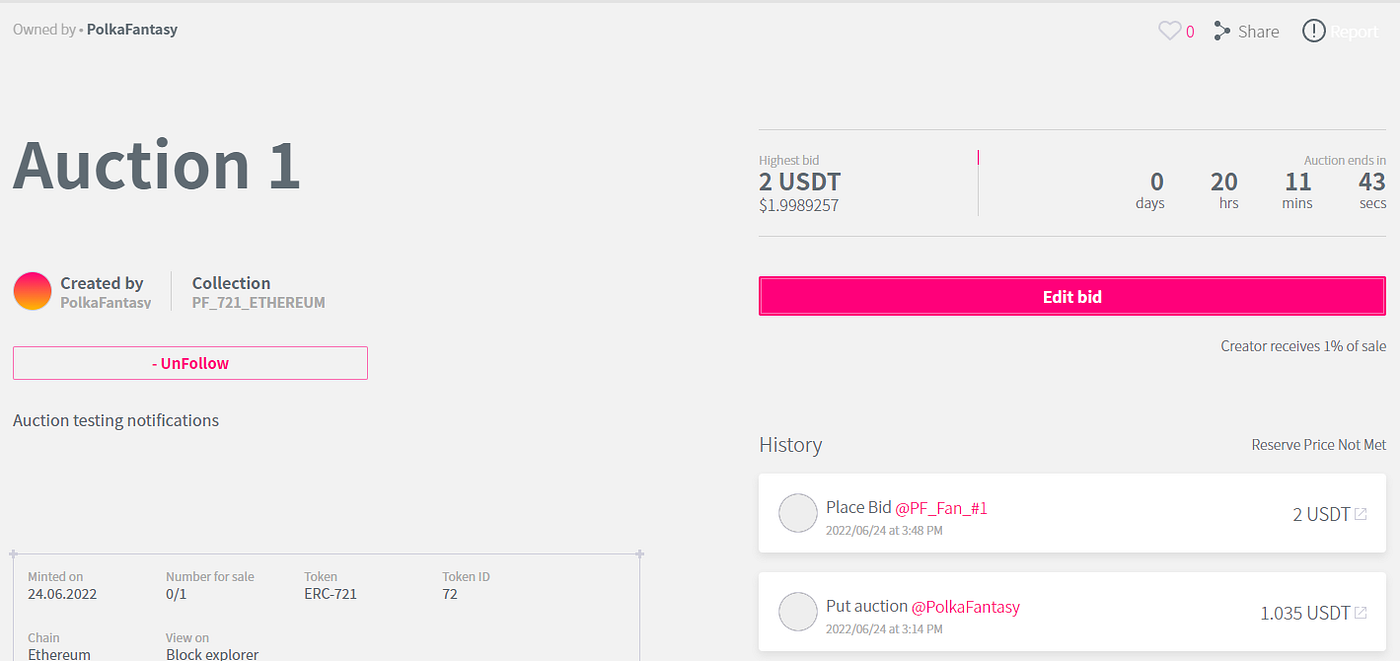1400x661 pixels.
Task: Click the @PolkaFantasy link in history
Action: (965, 607)
